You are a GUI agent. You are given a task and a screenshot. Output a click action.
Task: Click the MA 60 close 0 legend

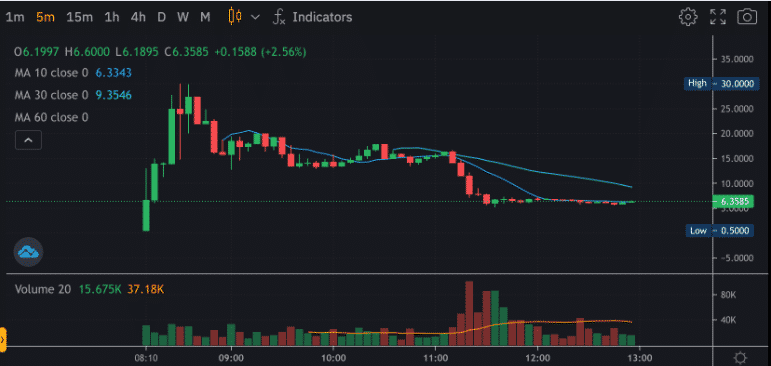[x=52, y=118]
